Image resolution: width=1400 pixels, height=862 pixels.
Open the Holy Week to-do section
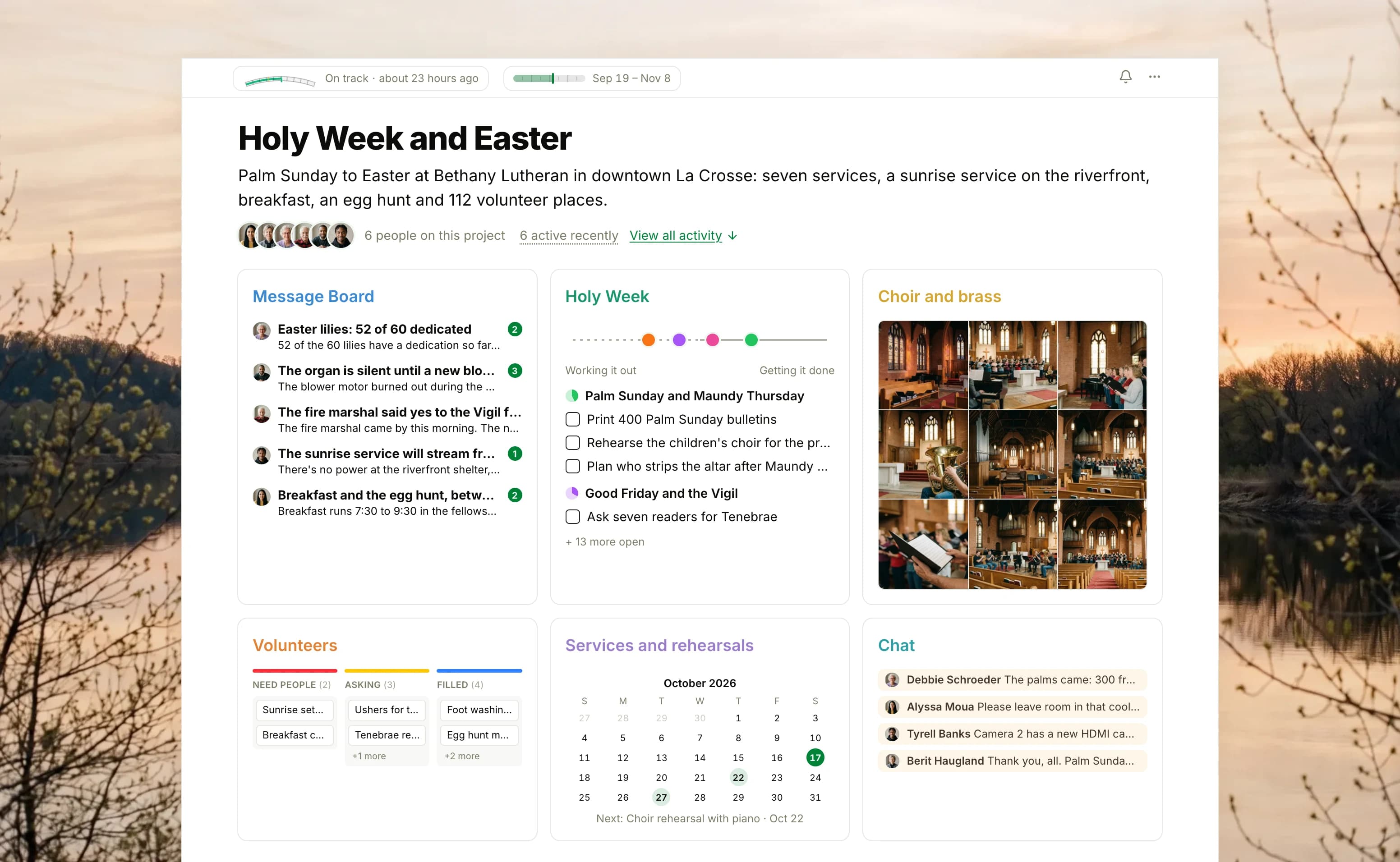[607, 297]
